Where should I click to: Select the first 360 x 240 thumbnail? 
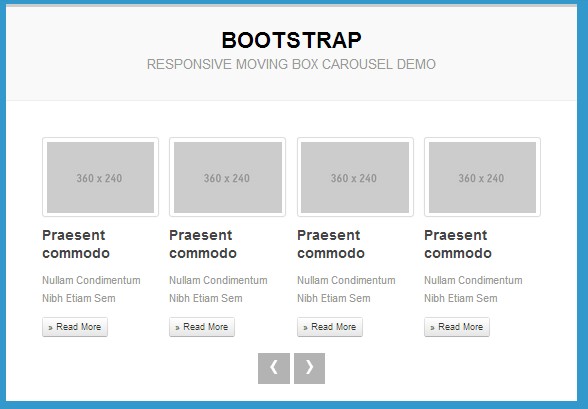pos(100,177)
